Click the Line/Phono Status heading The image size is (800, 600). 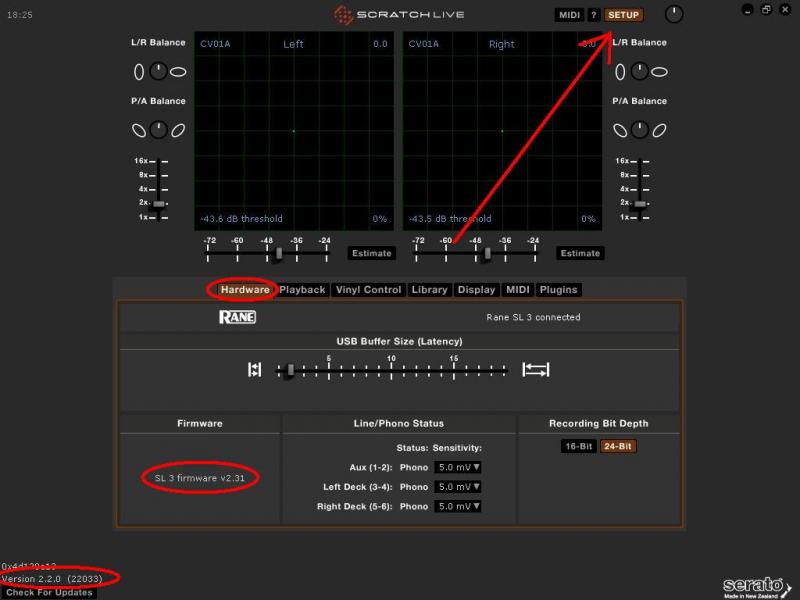[x=399, y=423]
